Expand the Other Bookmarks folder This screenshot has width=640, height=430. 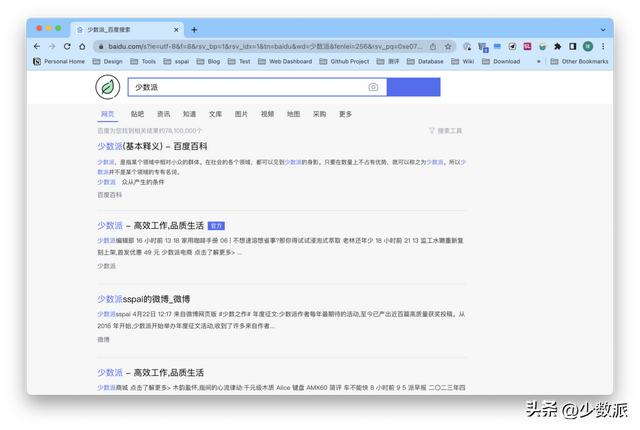(x=579, y=61)
